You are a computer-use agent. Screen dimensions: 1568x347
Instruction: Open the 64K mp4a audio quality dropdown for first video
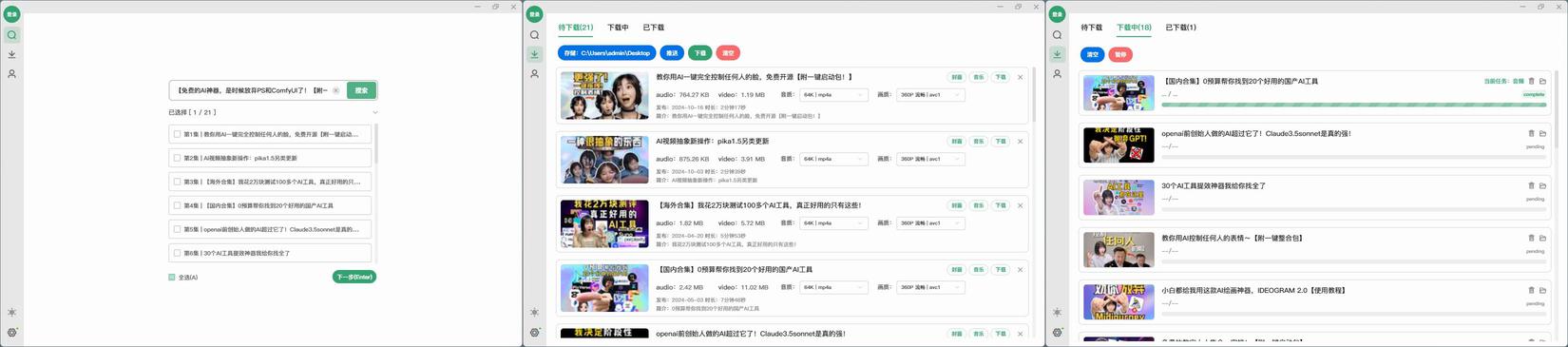833,95
